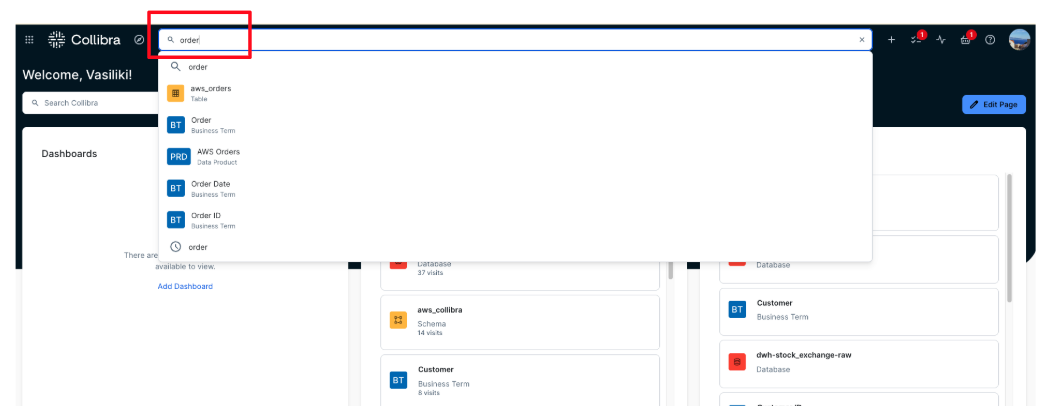Screen dimensions: 1038x406
Task: Open Order Date Business Term suggestion
Action: click(515, 189)
